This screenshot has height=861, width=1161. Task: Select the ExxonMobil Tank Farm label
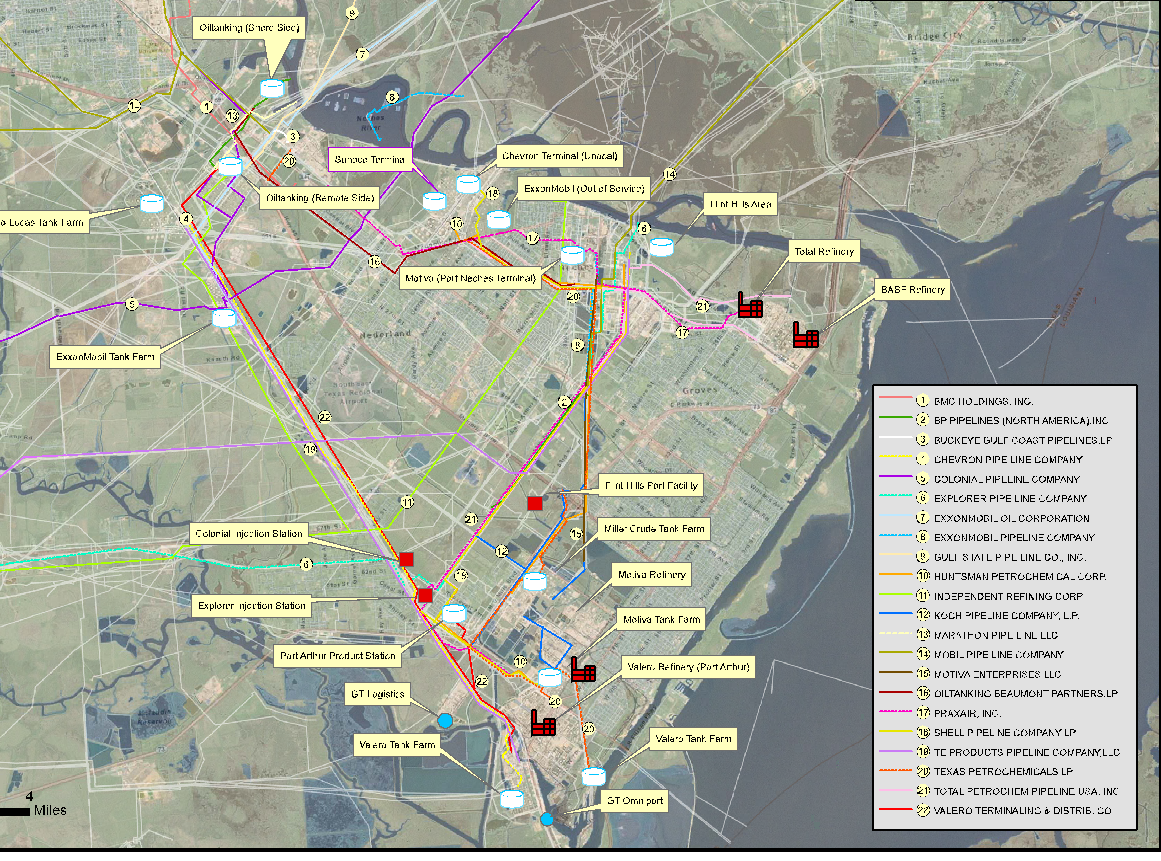[105, 357]
